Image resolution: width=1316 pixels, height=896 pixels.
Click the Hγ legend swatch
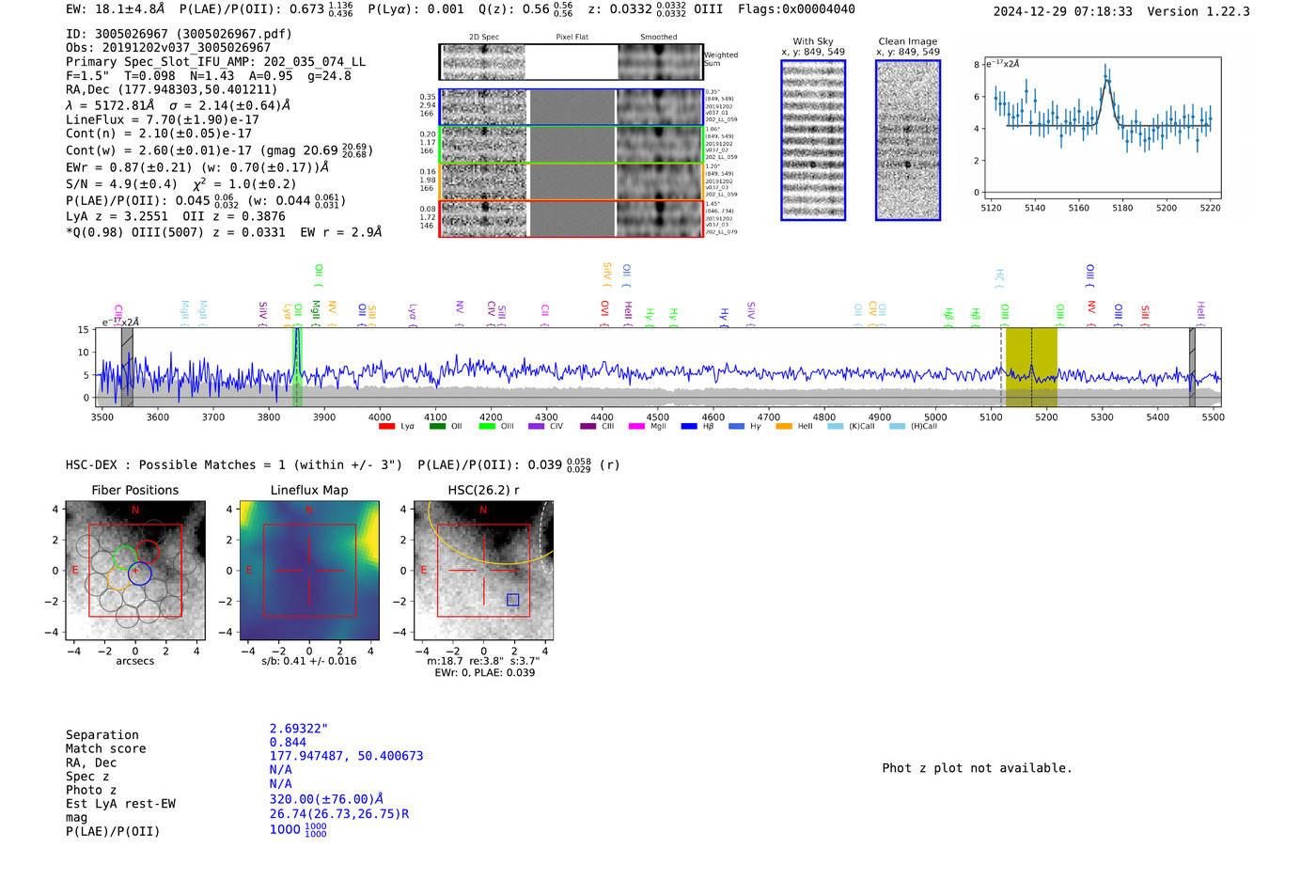736,427
